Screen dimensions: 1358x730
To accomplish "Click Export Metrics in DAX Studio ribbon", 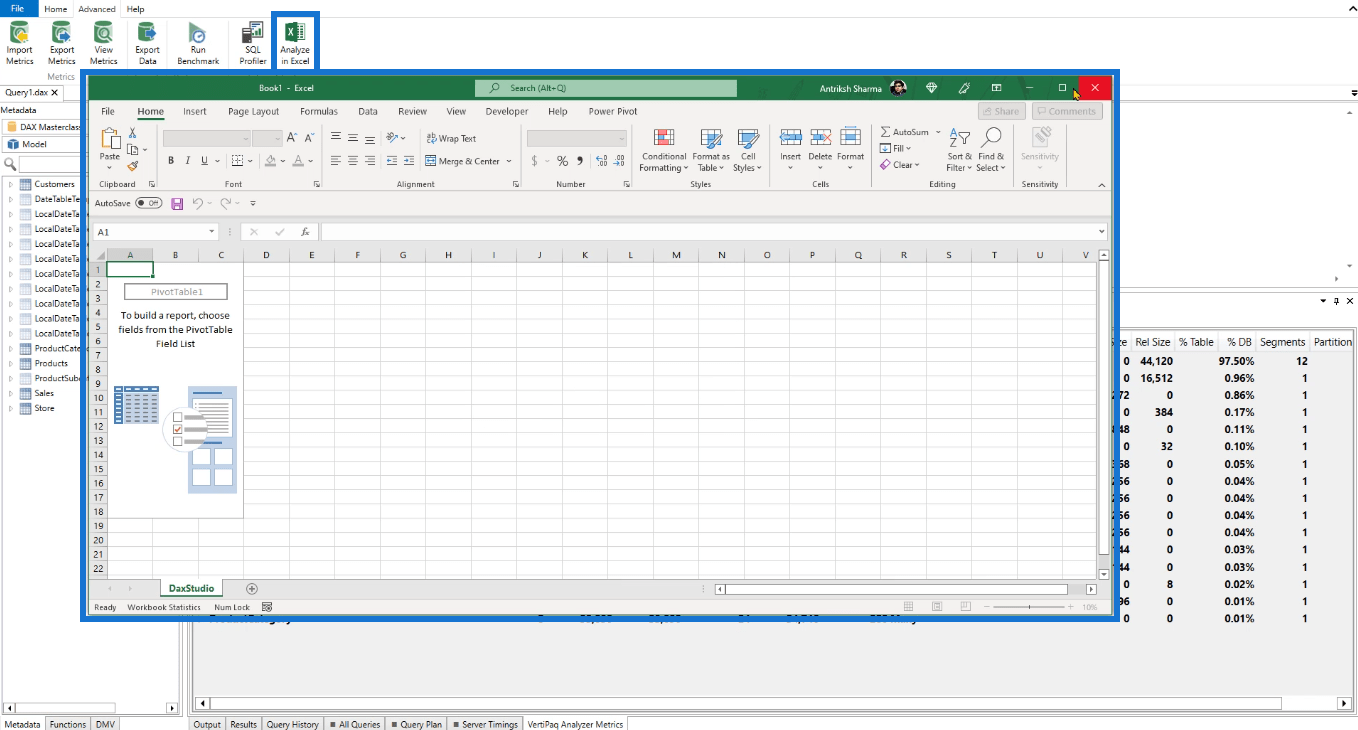I will tap(61, 44).
